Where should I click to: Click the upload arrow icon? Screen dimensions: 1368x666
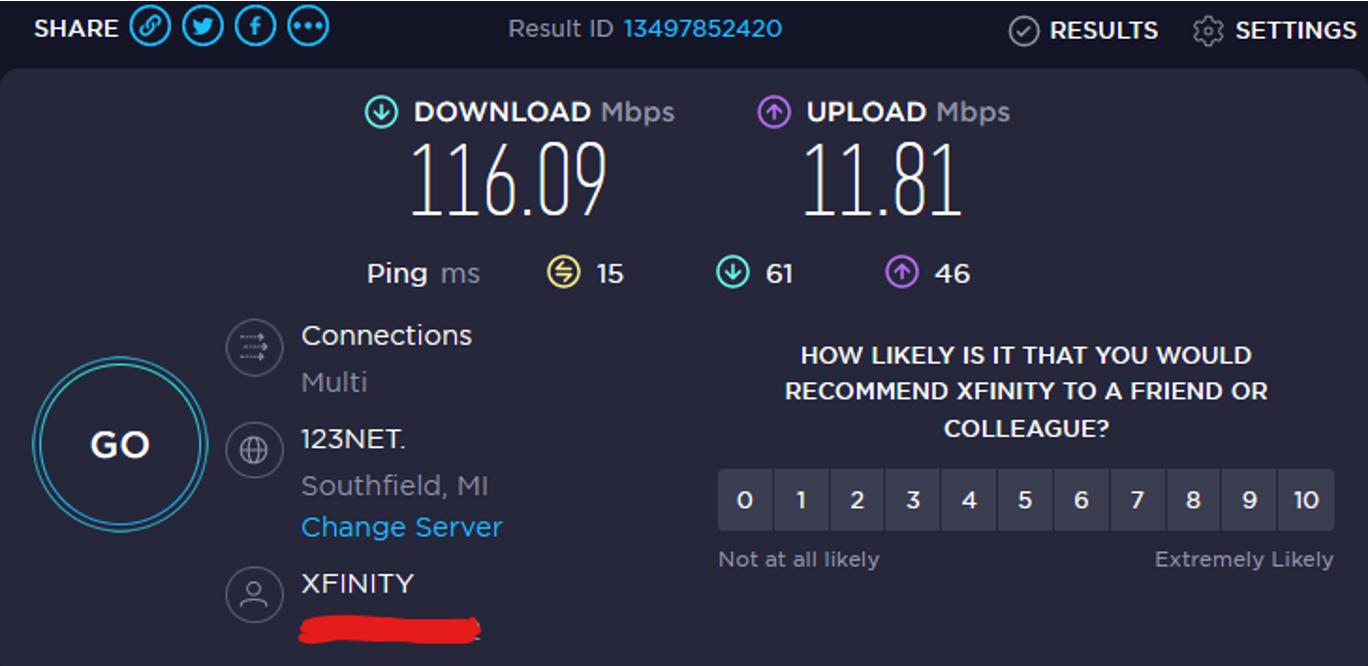[774, 112]
